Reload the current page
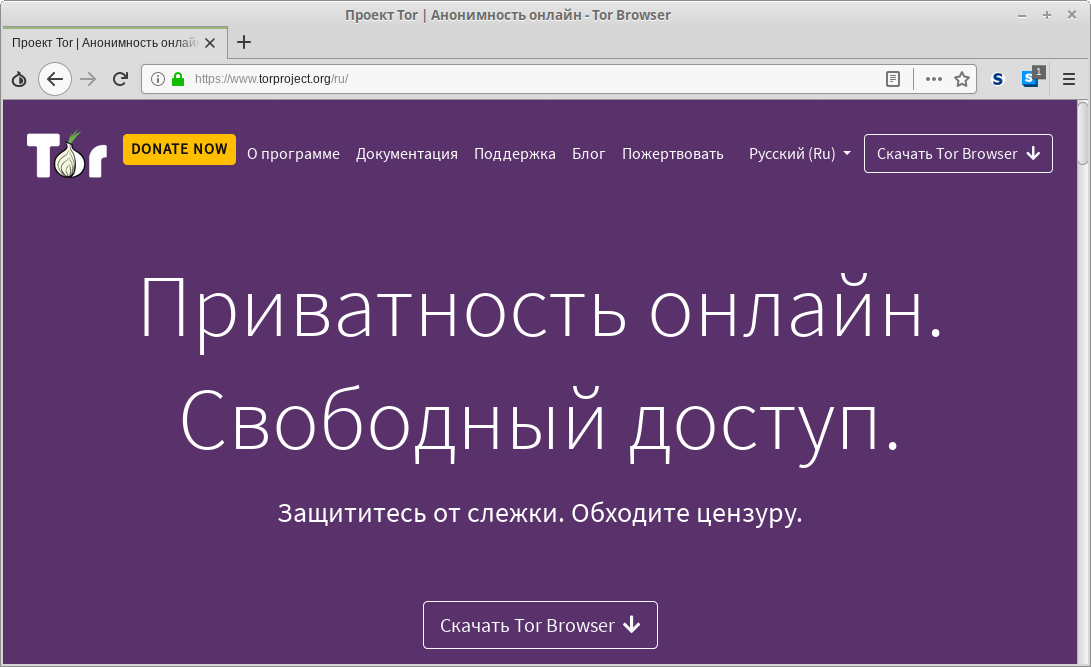This screenshot has height=667, width=1091. point(120,79)
